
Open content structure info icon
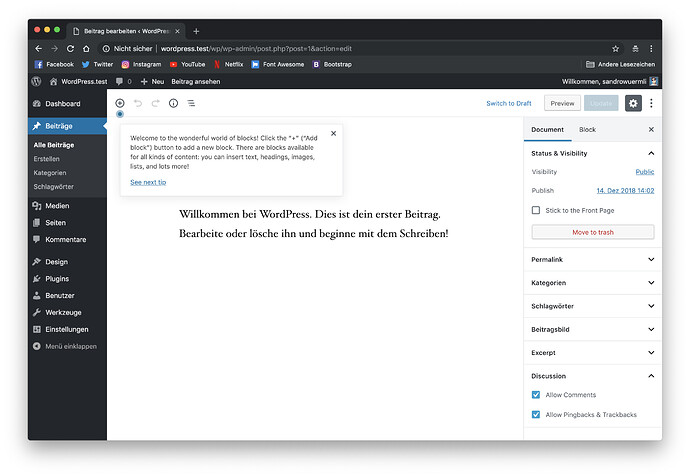pyautogui.click(x=173, y=103)
